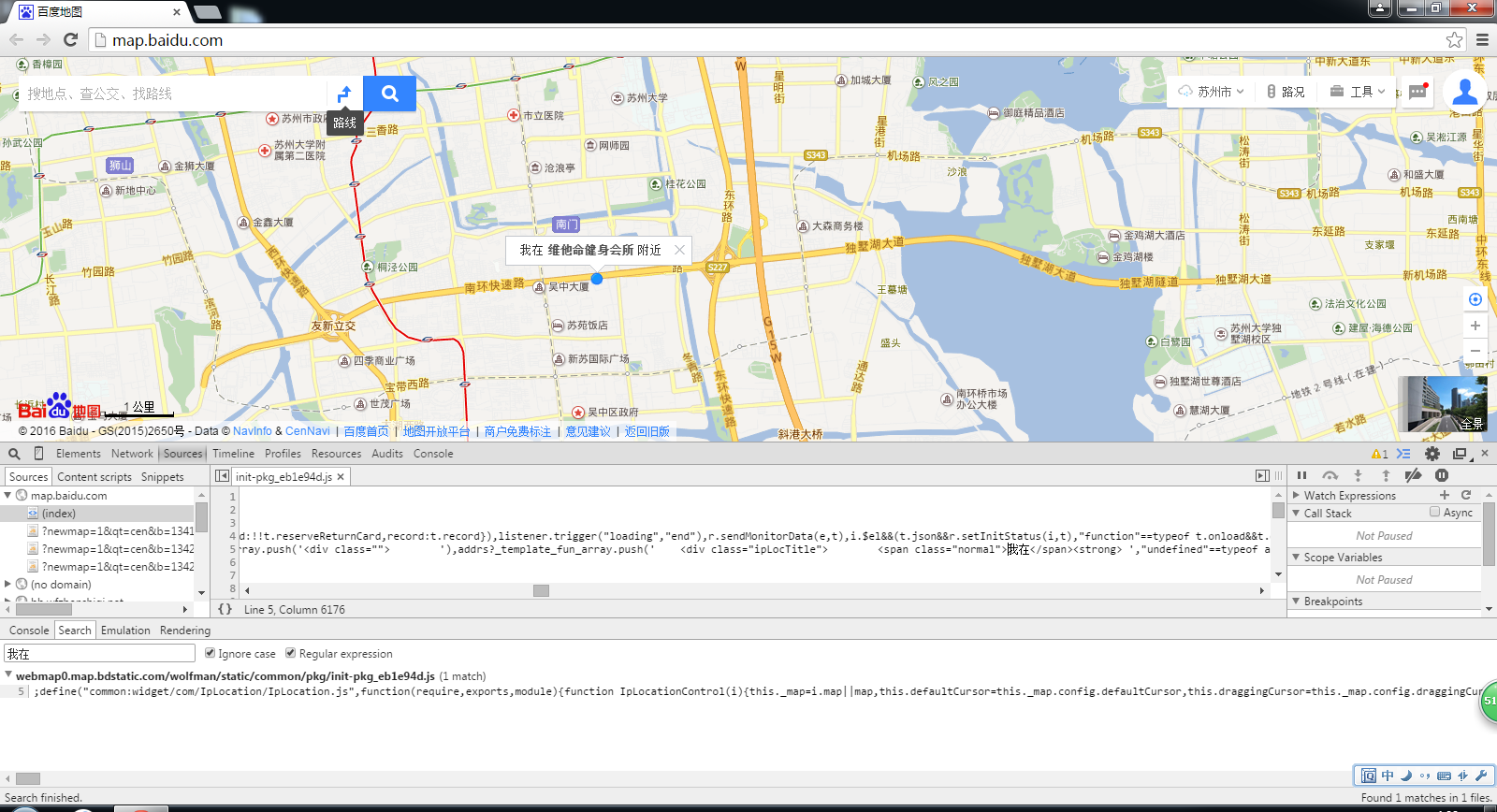
Task: Open the Resources panel tab
Action: pos(336,454)
